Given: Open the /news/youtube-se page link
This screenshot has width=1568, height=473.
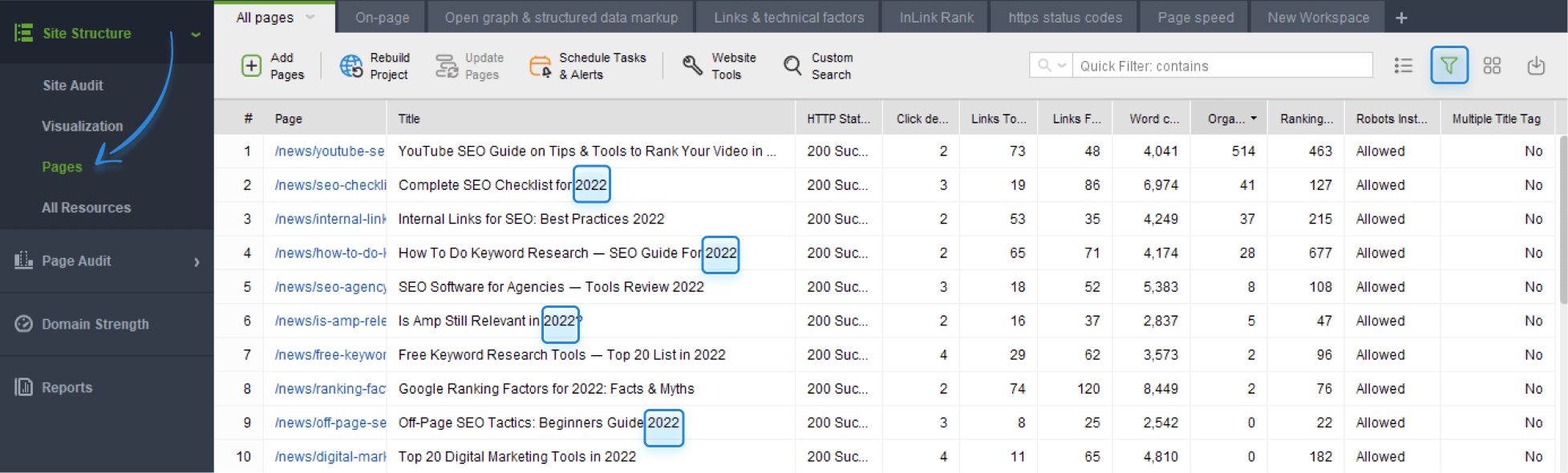Looking at the screenshot, I should (329, 152).
